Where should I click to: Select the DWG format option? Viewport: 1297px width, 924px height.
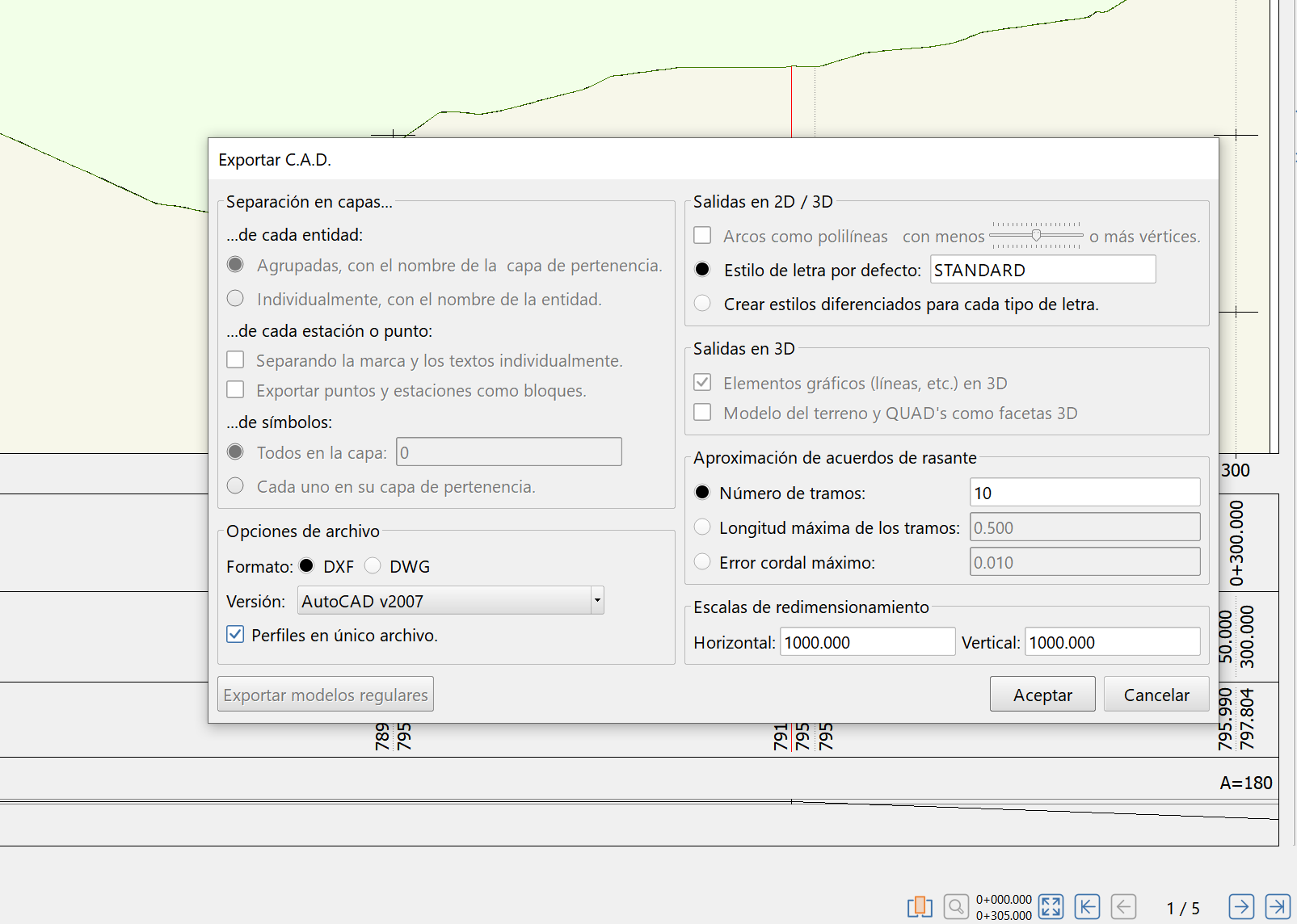373,565
